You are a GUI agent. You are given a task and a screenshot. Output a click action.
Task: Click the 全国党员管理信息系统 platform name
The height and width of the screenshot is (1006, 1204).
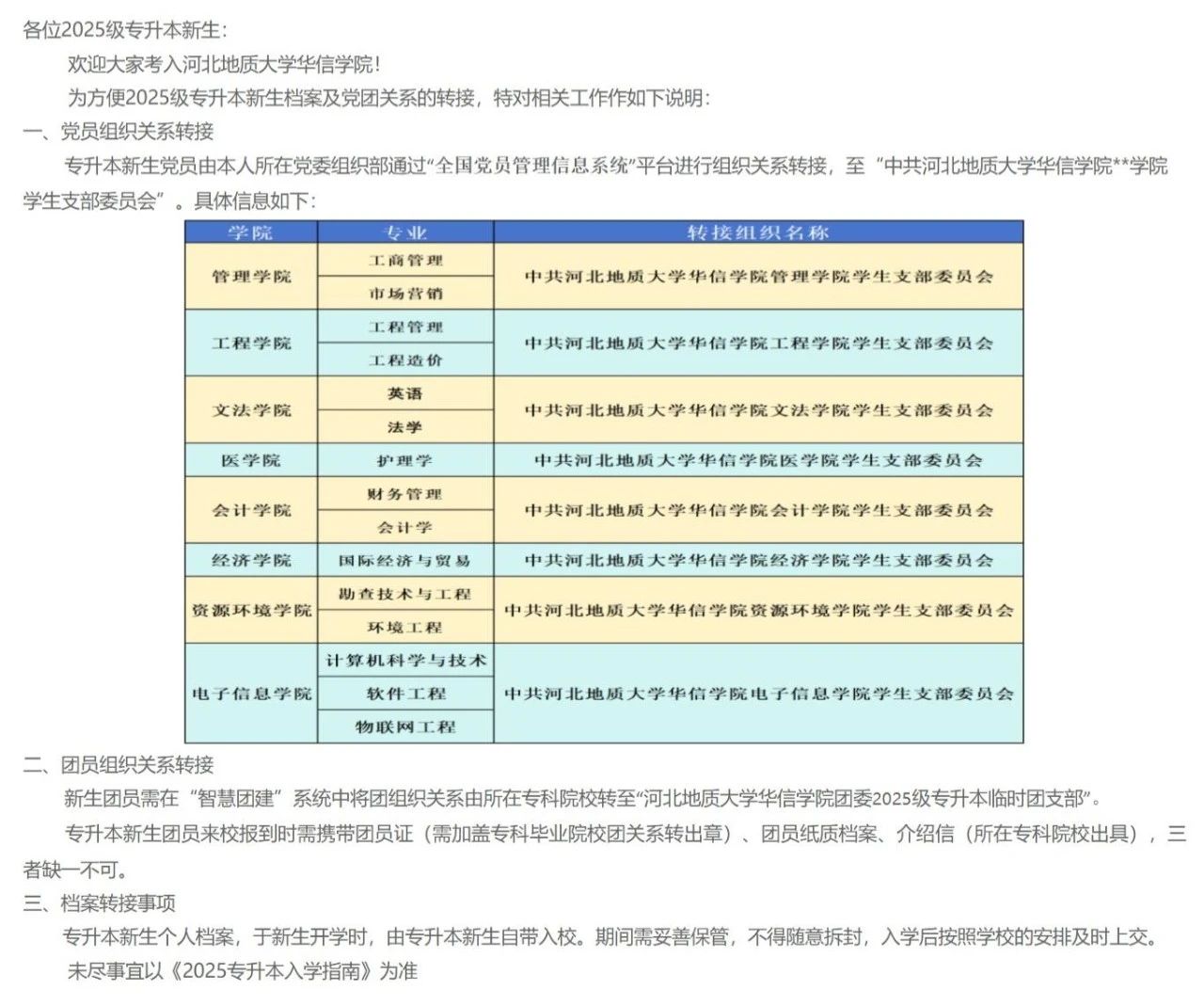pos(531,167)
